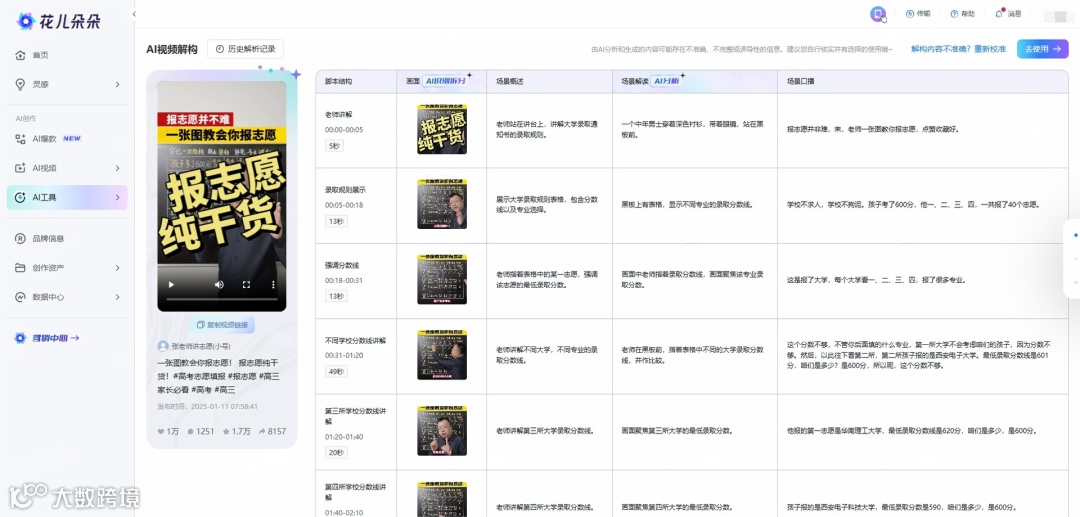The height and width of the screenshot is (517, 1080).
Task: Click the comments icon 1251
Action: click(191, 432)
